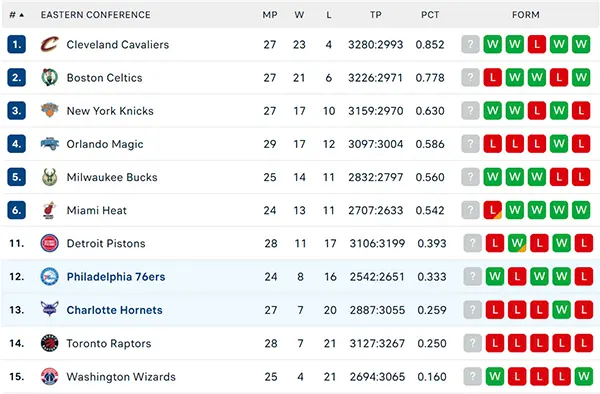Click the Boston Celtics team logo
The width and height of the screenshot is (600, 394).
(x=50, y=78)
